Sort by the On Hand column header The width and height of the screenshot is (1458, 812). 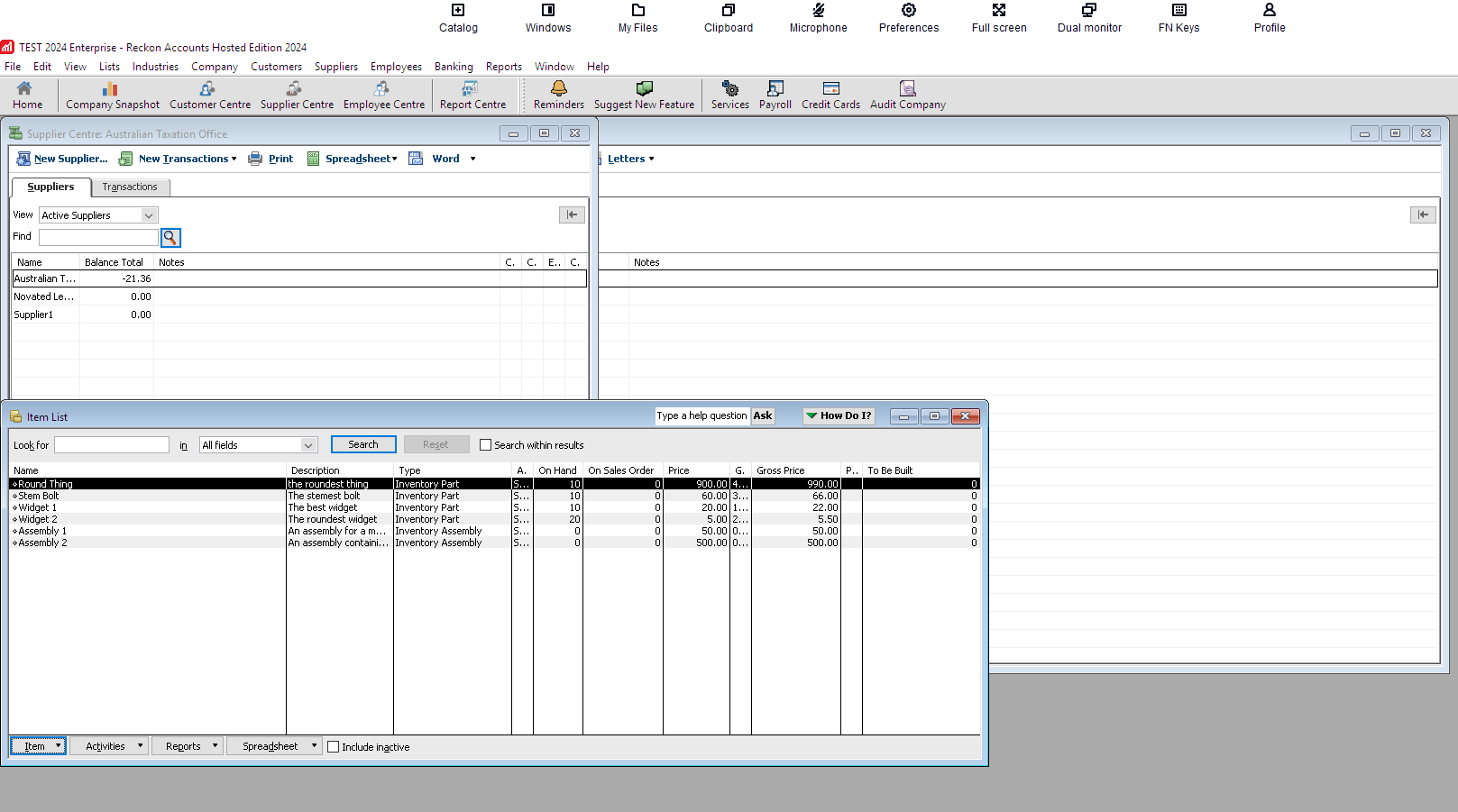(x=557, y=470)
